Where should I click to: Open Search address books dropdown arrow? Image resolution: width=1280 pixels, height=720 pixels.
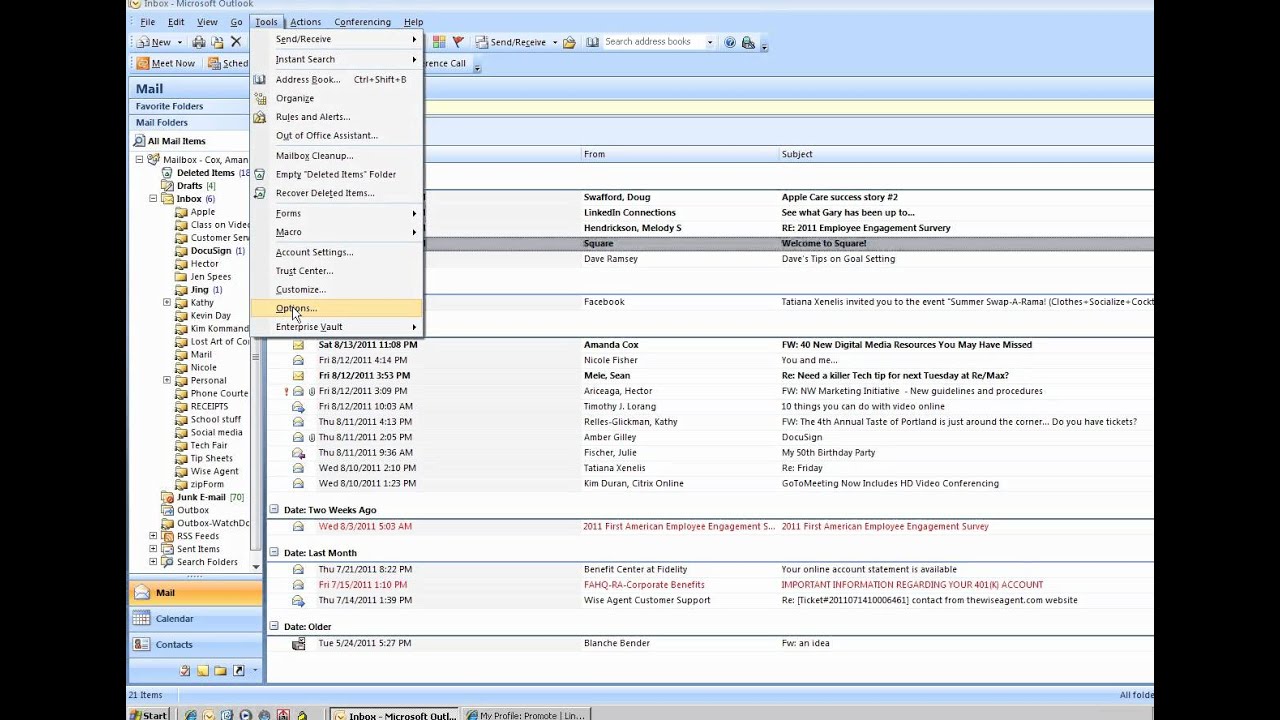pos(710,42)
